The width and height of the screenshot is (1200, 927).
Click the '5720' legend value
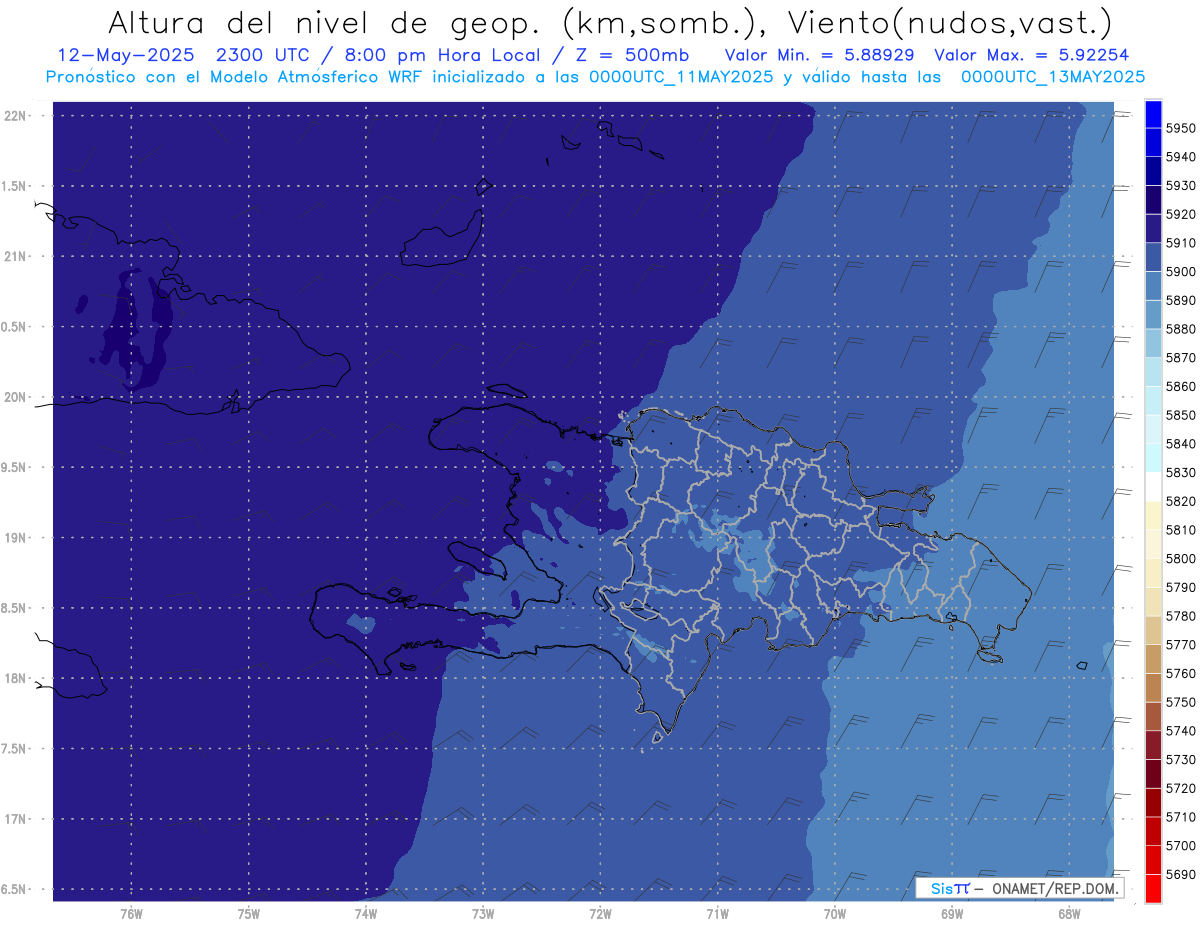click(x=1181, y=788)
